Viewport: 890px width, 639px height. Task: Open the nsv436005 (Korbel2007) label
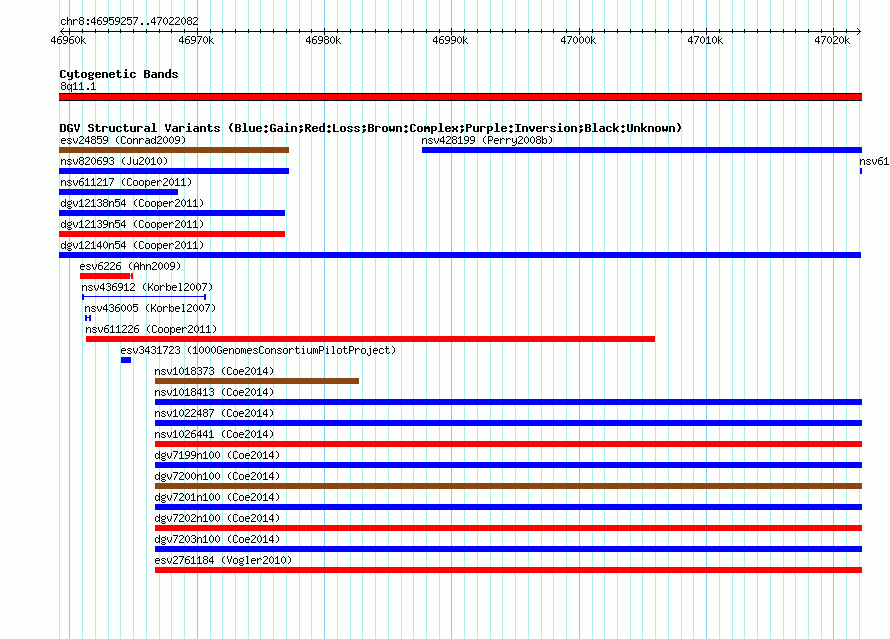coord(150,308)
